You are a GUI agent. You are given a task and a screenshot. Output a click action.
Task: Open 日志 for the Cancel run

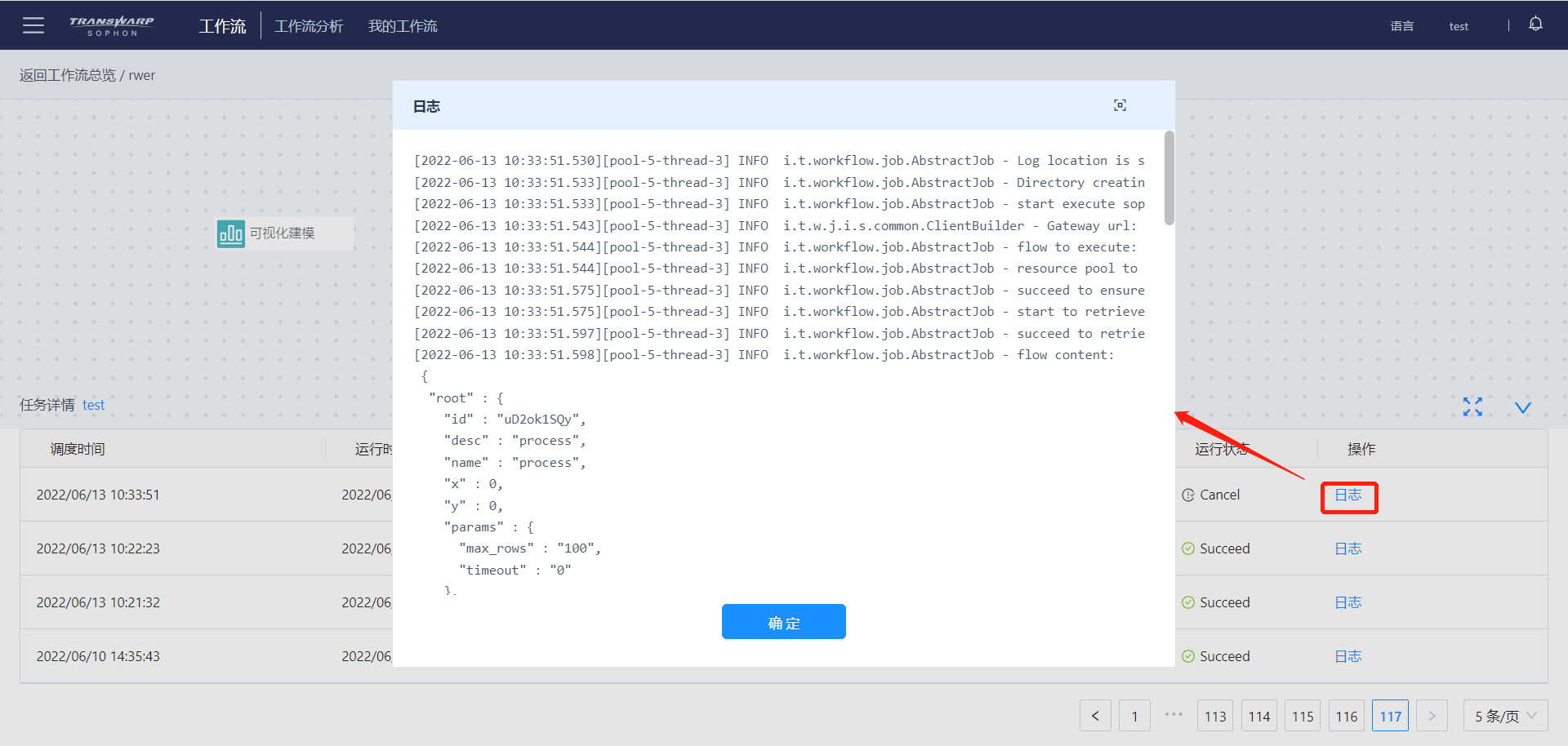pos(1348,495)
